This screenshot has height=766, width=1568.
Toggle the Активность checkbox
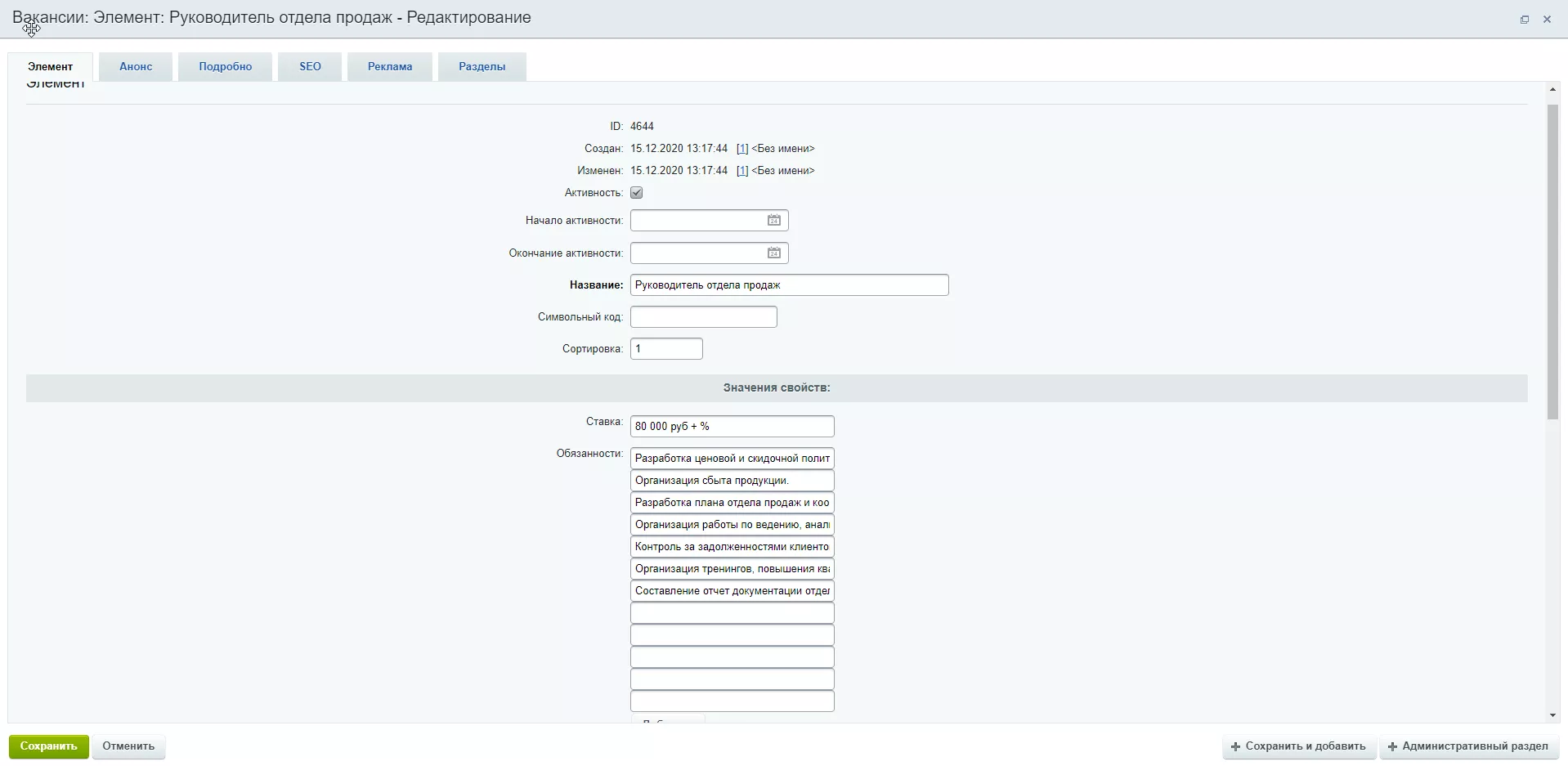tap(637, 193)
